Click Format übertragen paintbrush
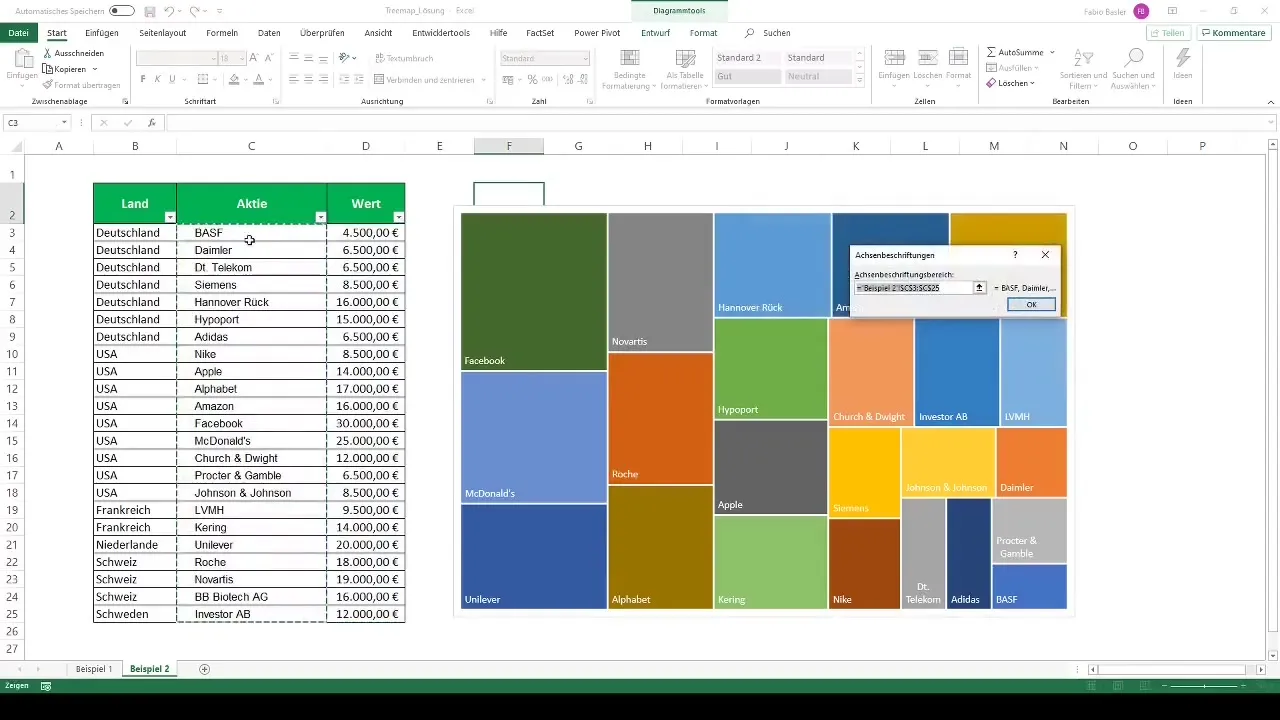Viewport: 1280px width, 720px height. (81, 85)
